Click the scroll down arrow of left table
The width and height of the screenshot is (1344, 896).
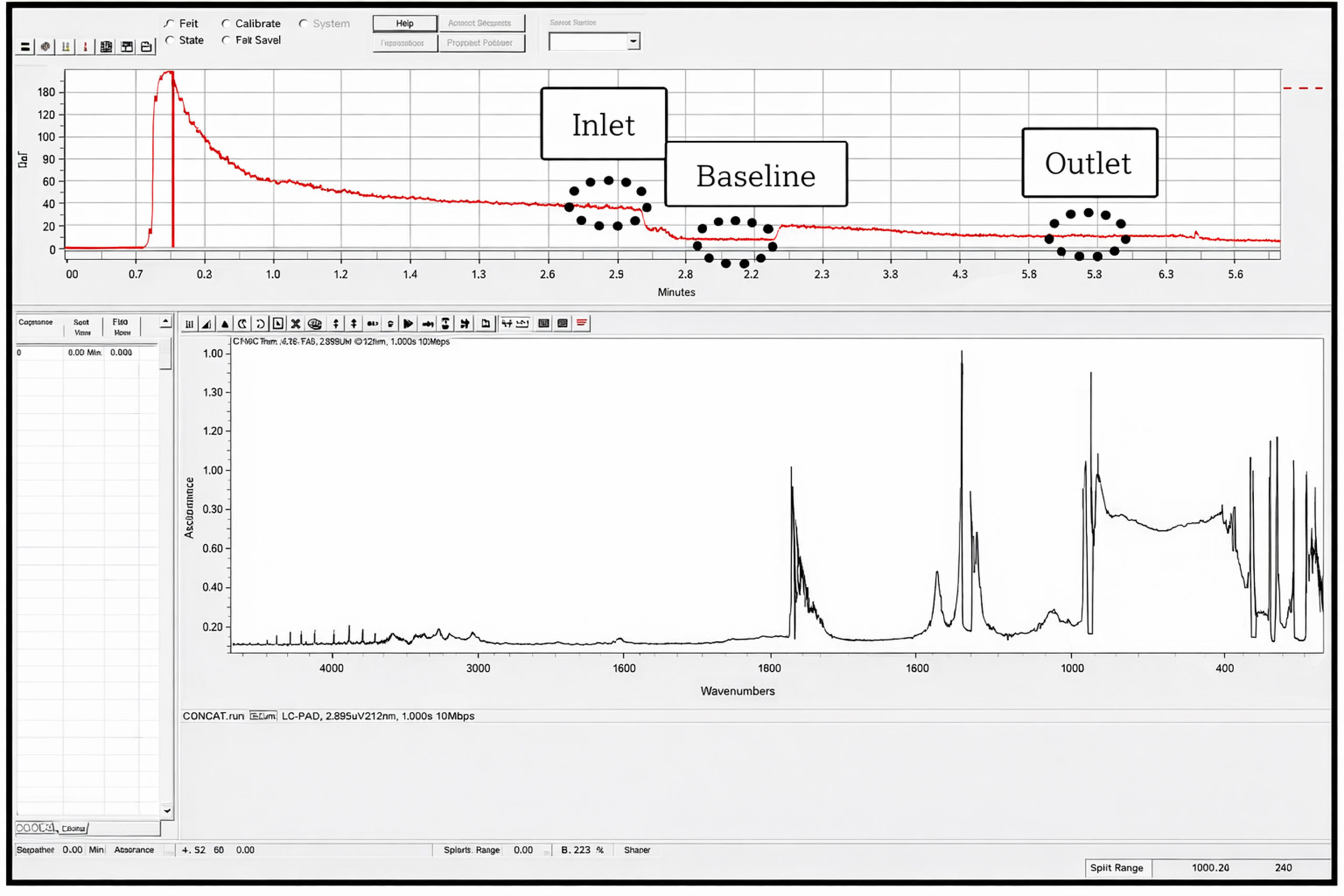167,811
